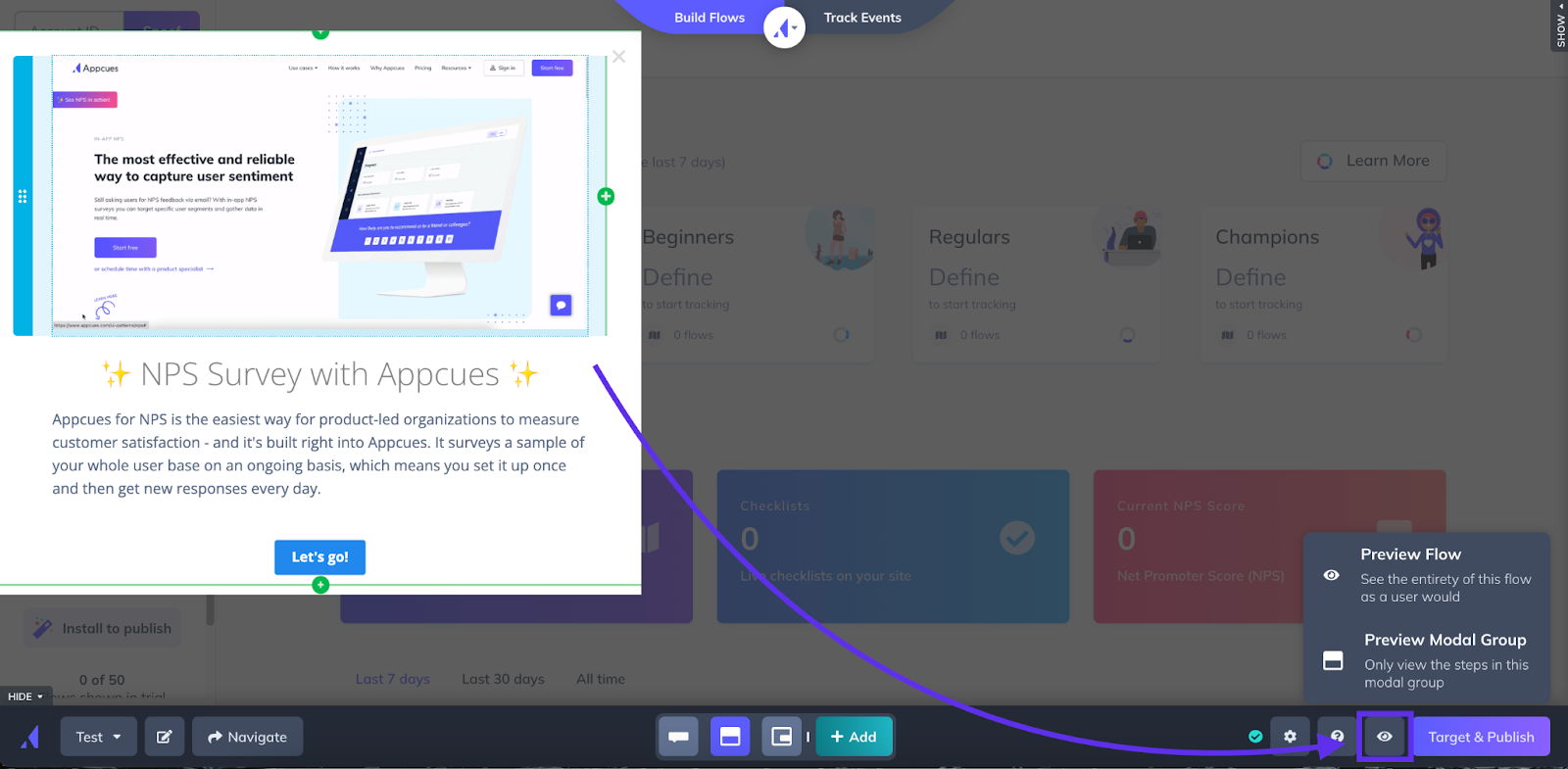
Task: Click the drag handle dots on image block
Action: [23, 196]
